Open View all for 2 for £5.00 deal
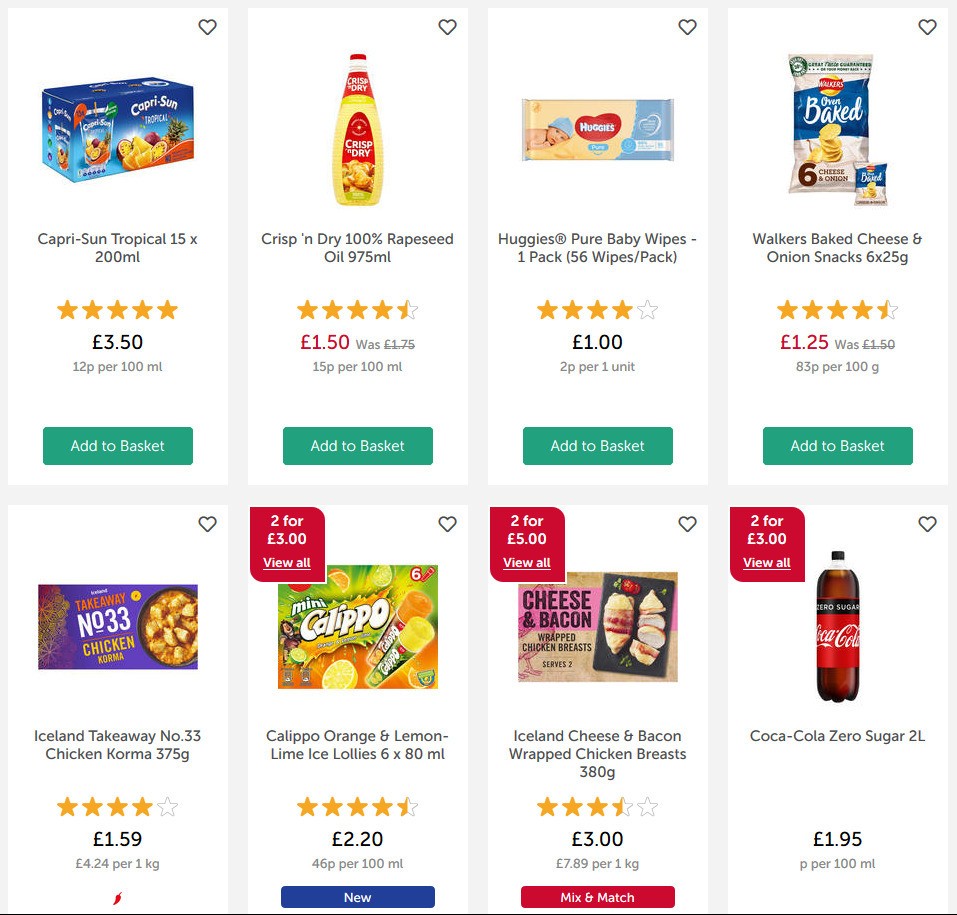The image size is (957, 915). (x=527, y=563)
